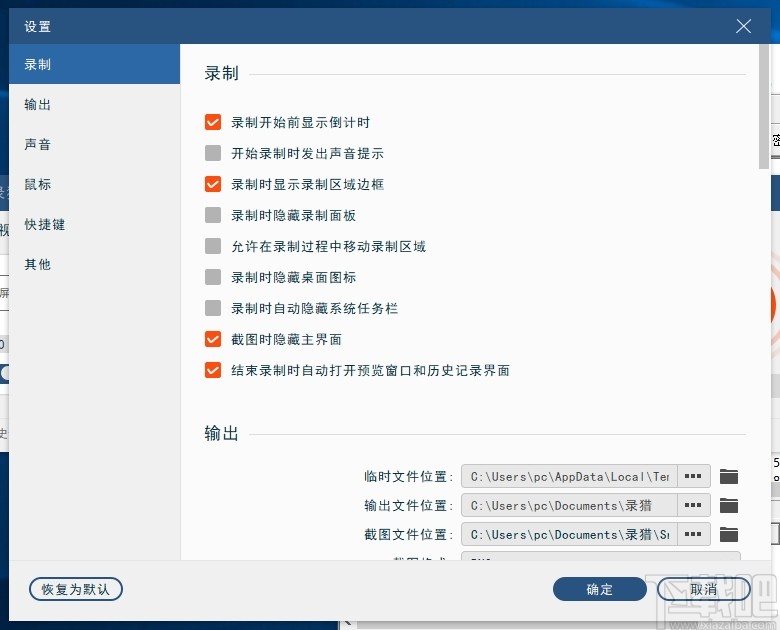This screenshot has height=630, width=780.
Task: Browse 临时文件位置 with the ellipsis button
Action: pyautogui.click(x=693, y=476)
